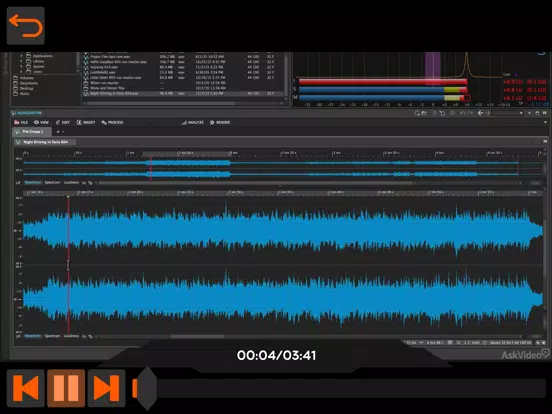Switch overview to Spectrum display
The width and height of the screenshot is (552, 414).
coord(52,182)
